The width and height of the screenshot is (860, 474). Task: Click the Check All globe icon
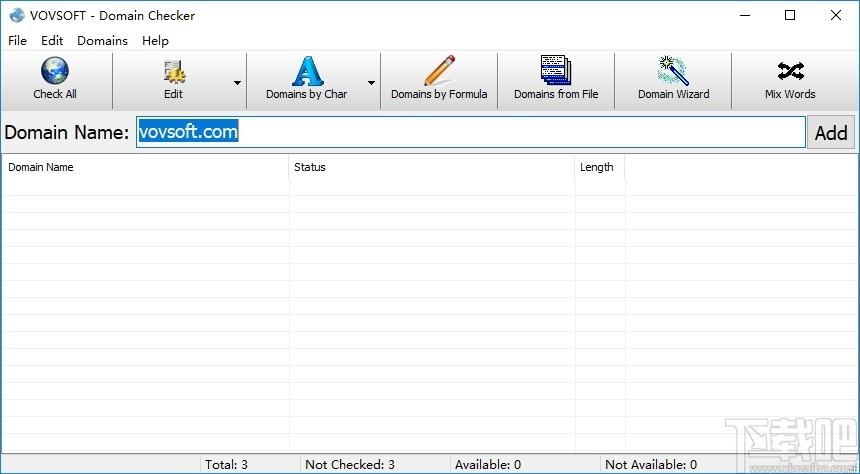(55, 71)
